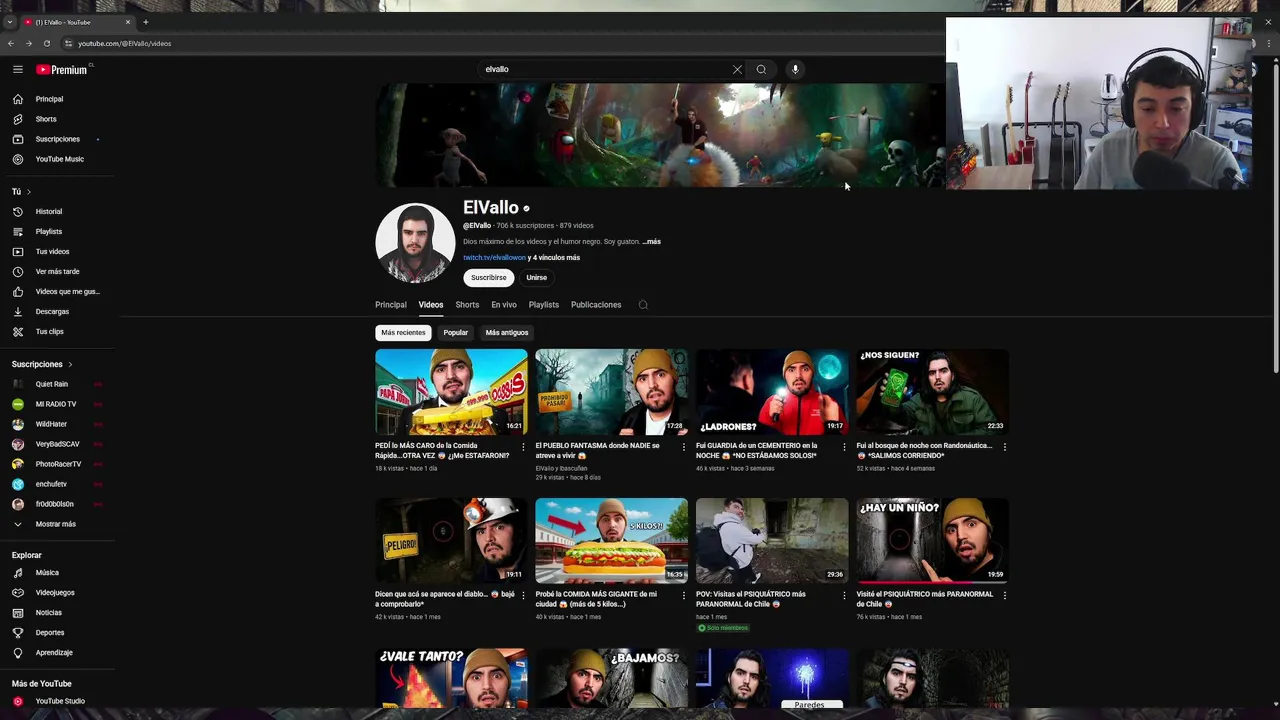Open Historial in the sidebar

48,211
